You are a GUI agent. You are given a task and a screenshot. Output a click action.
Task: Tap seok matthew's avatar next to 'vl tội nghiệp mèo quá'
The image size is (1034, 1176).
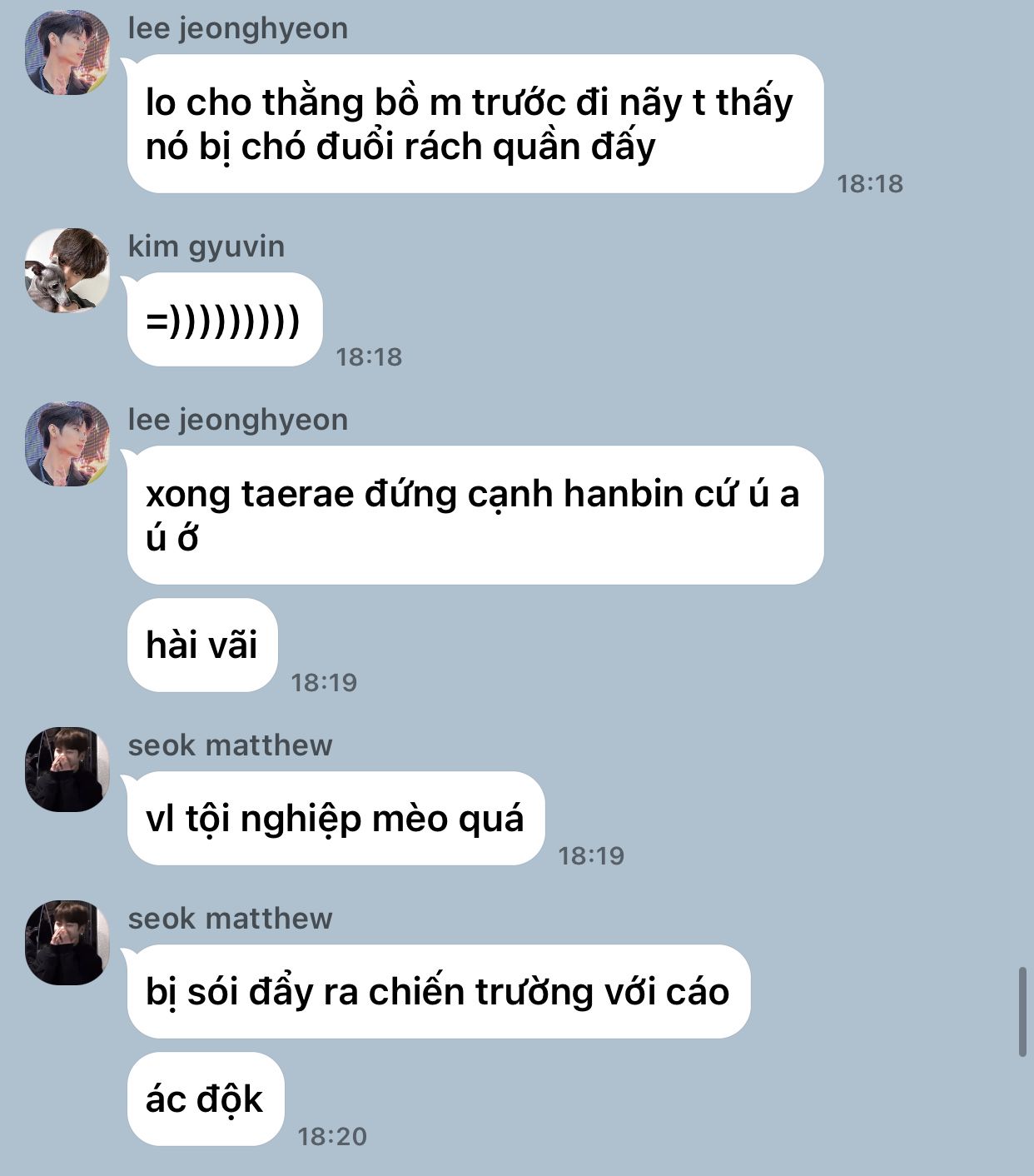tap(67, 769)
